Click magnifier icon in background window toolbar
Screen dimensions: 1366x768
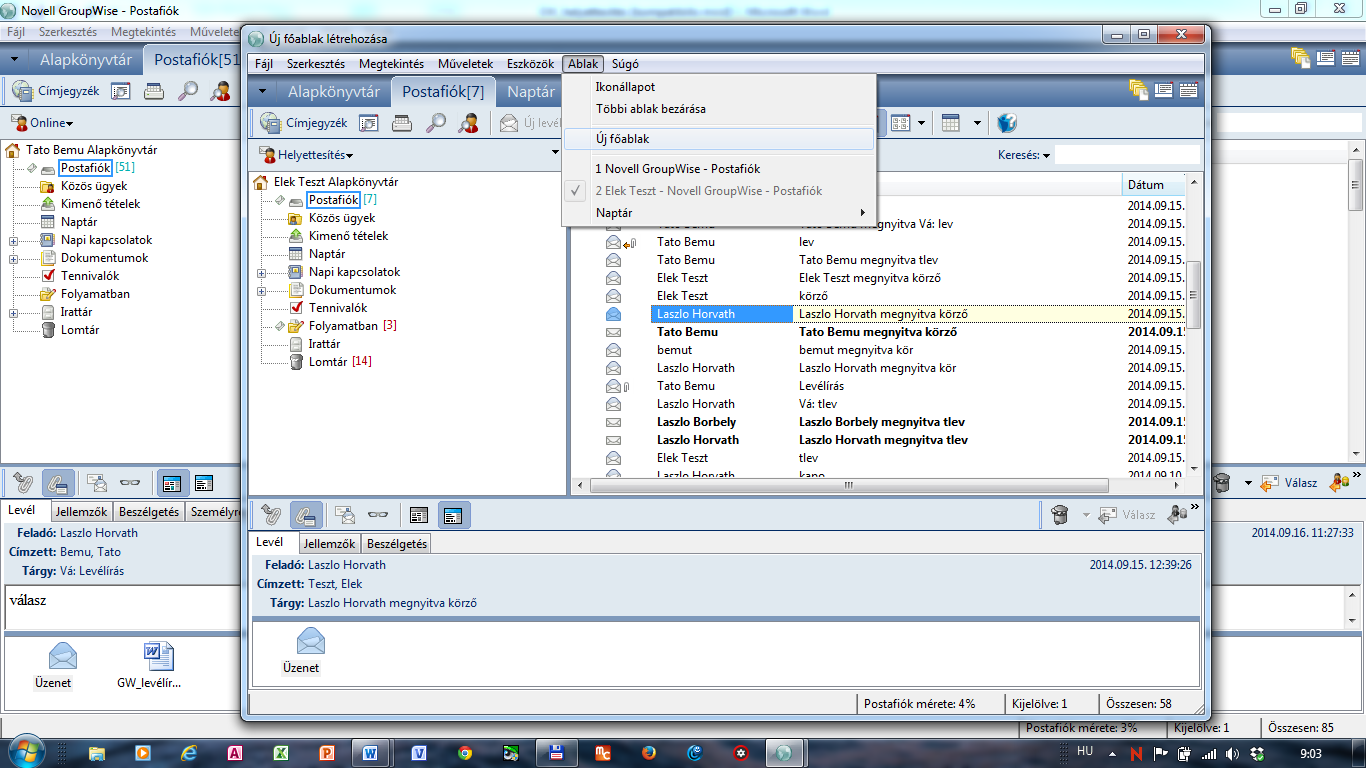click(188, 91)
